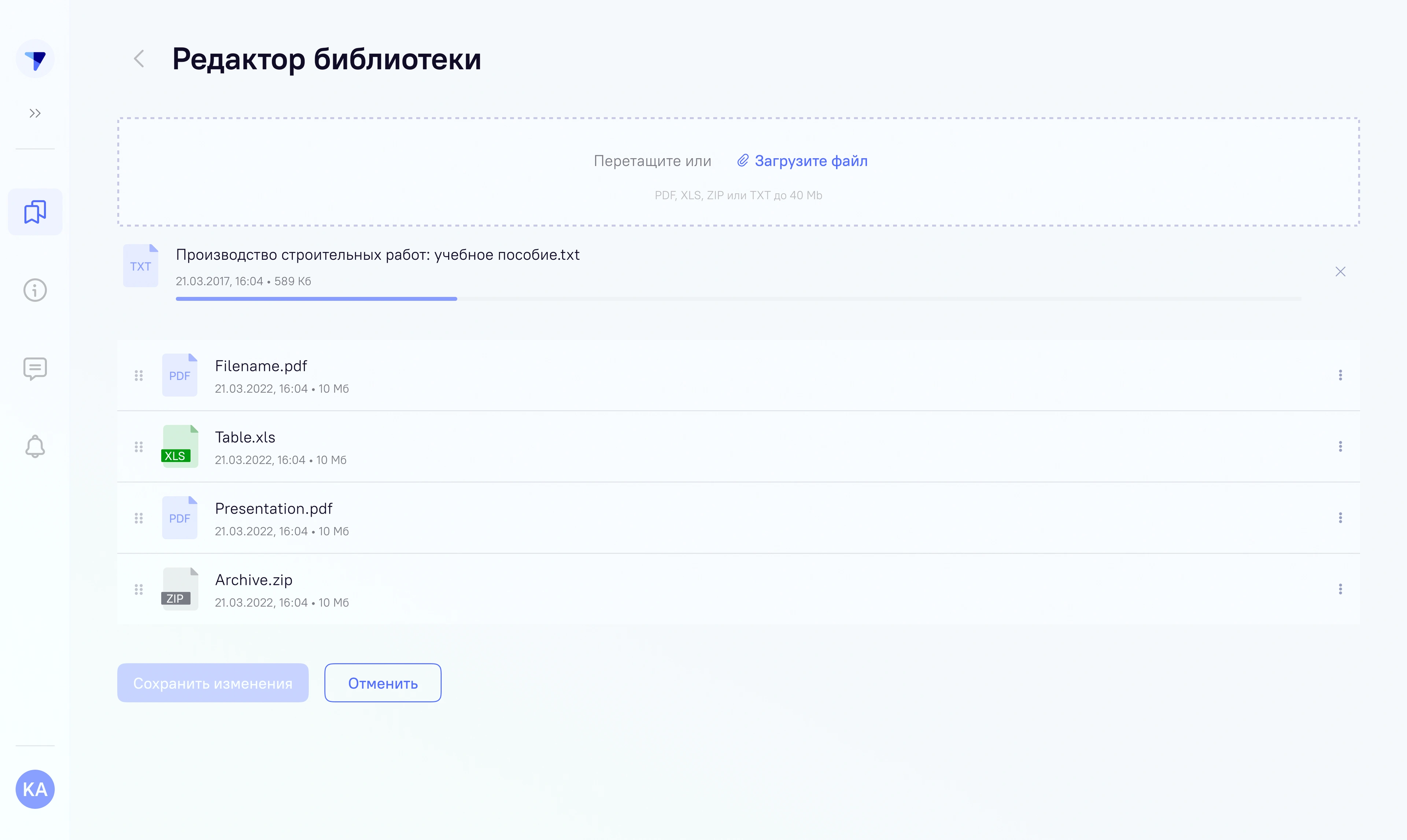
Task: Open options menu for Presentation.pdf
Action: click(x=1340, y=518)
